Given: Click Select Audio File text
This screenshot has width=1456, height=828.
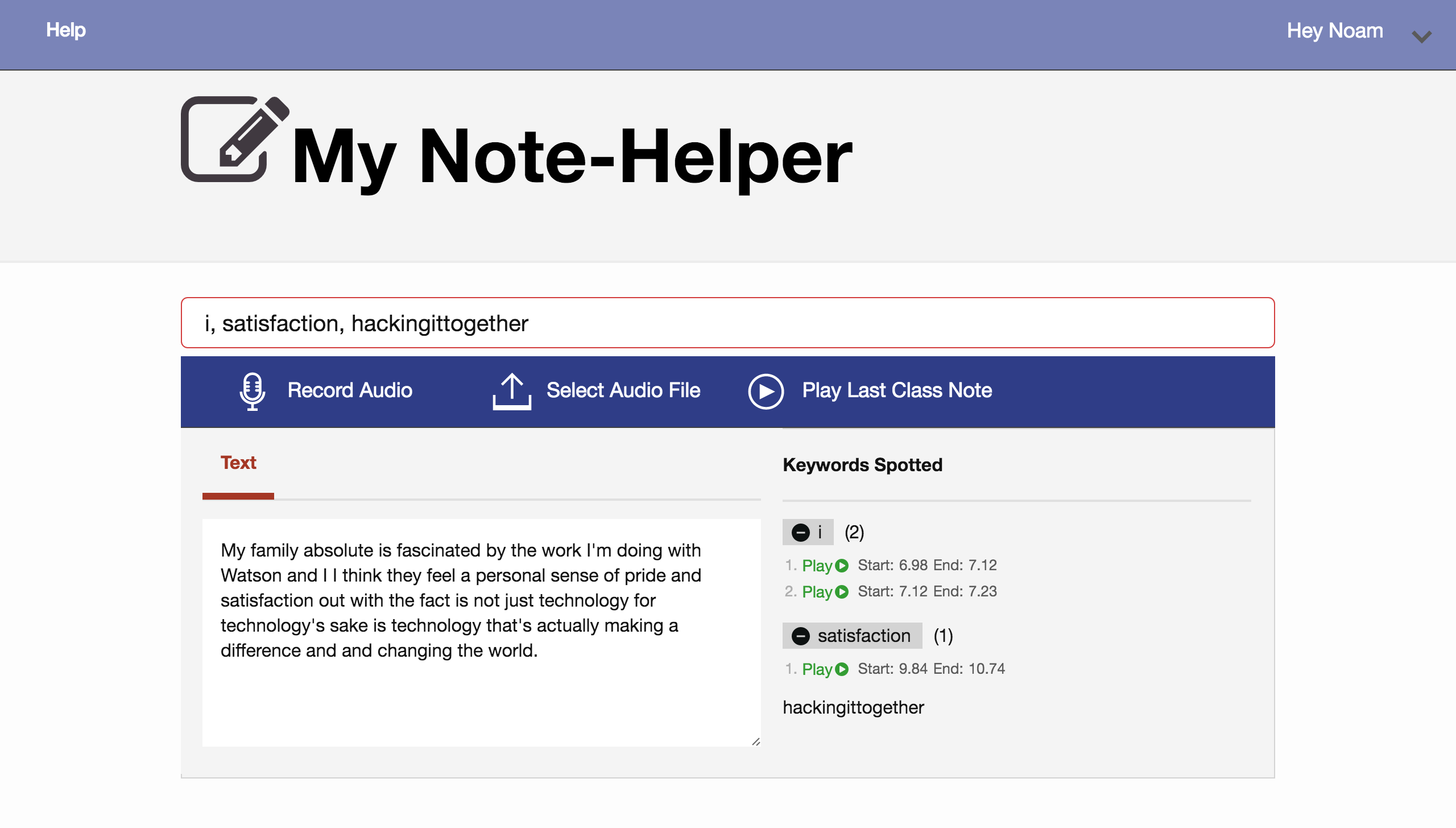Looking at the screenshot, I should tap(623, 390).
